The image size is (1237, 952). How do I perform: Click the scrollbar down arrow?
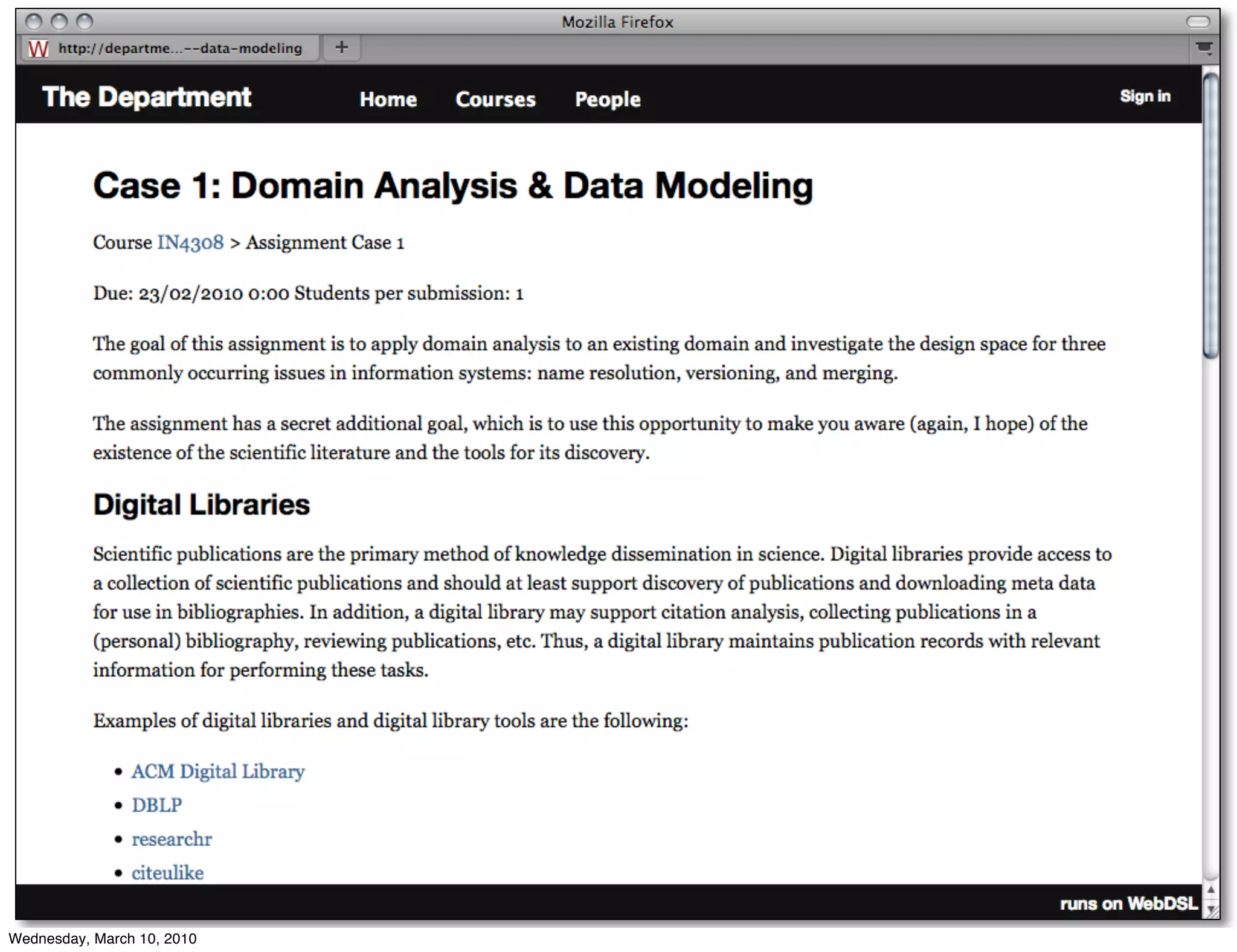click(x=1210, y=909)
